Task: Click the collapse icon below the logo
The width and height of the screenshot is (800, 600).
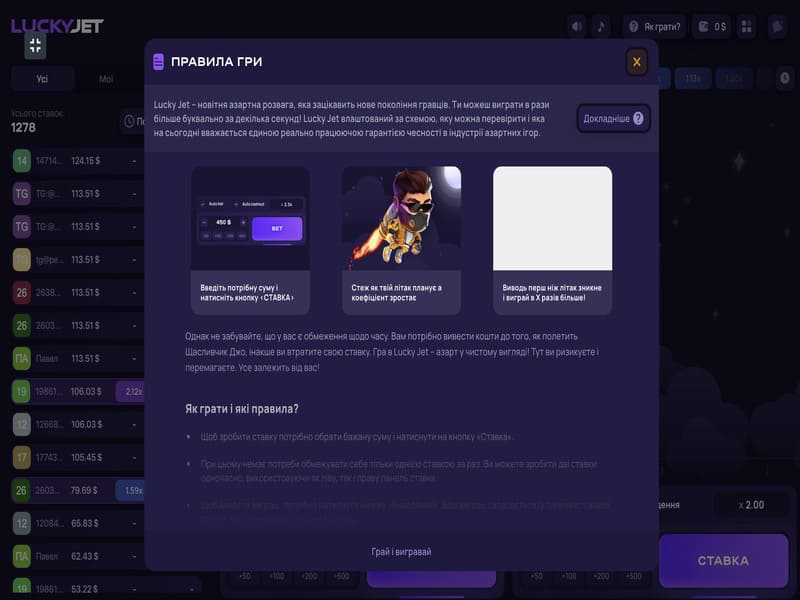Action: (x=35, y=45)
